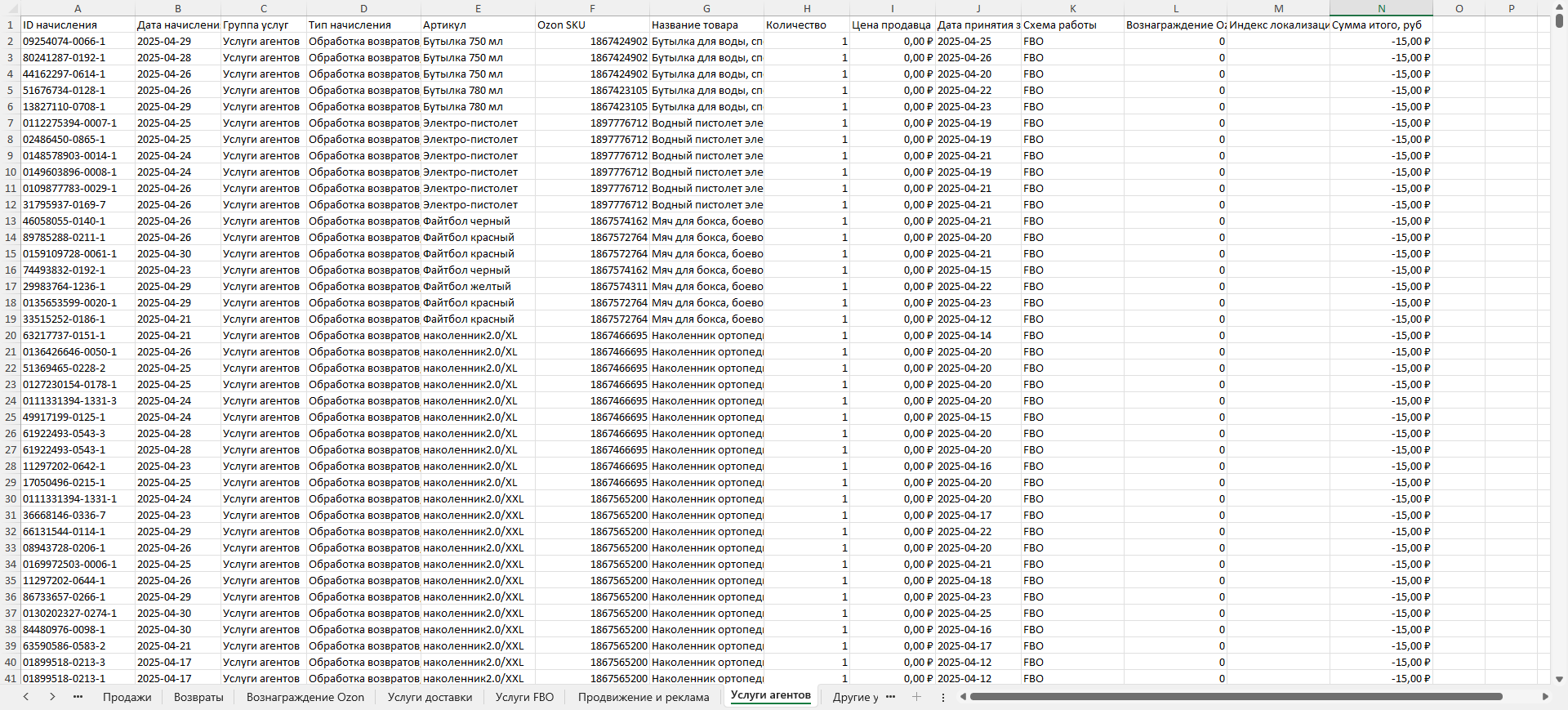The image size is (1568, 710).
Task: Open the hidden sheets ellipsis left of Продажи
Action: coord(78,697)
